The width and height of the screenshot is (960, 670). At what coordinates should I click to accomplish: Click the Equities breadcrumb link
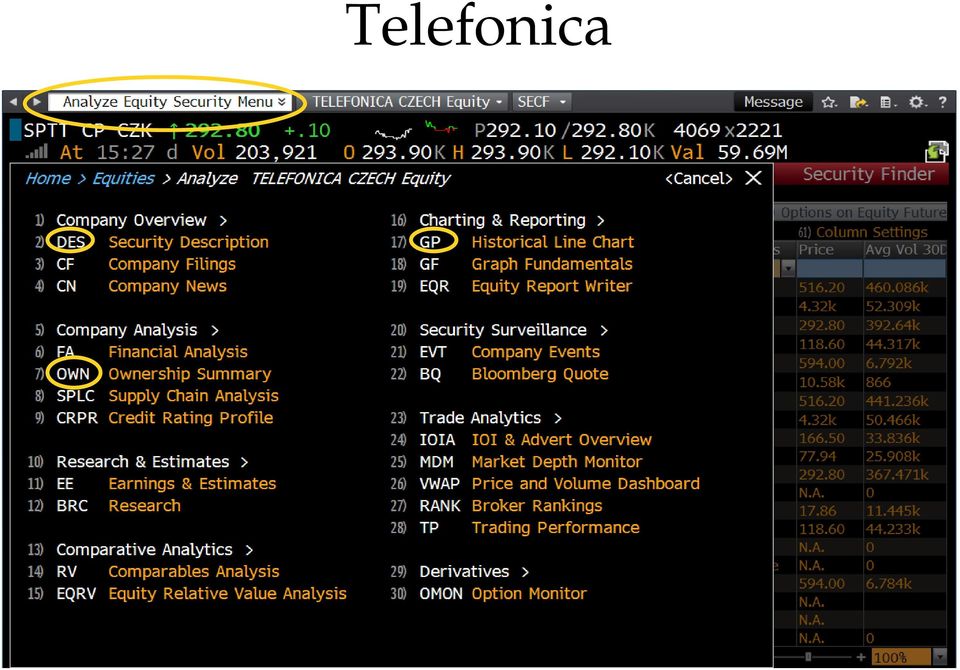click(x=123, y=178)
